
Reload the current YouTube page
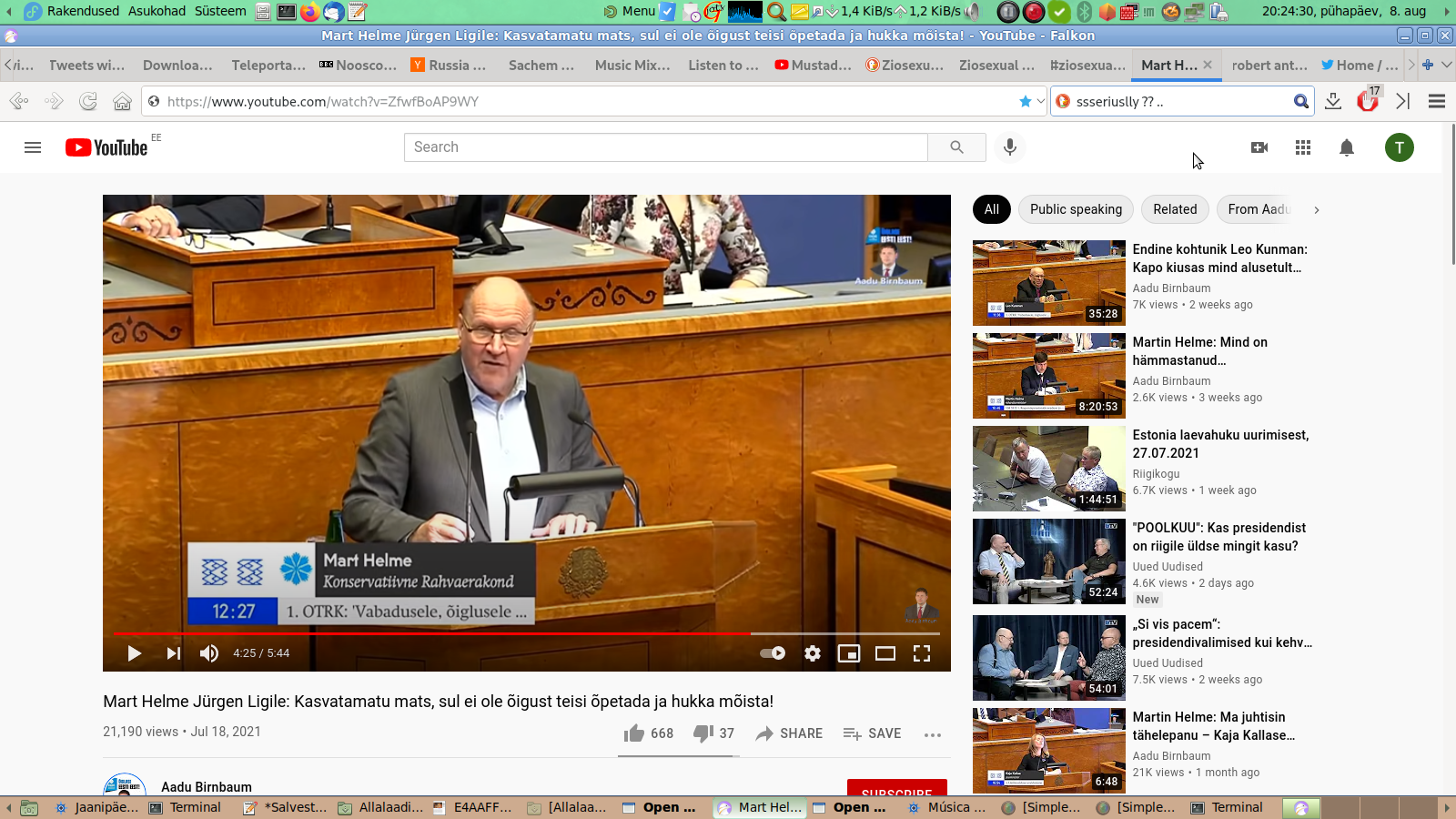tap(88, 101)
